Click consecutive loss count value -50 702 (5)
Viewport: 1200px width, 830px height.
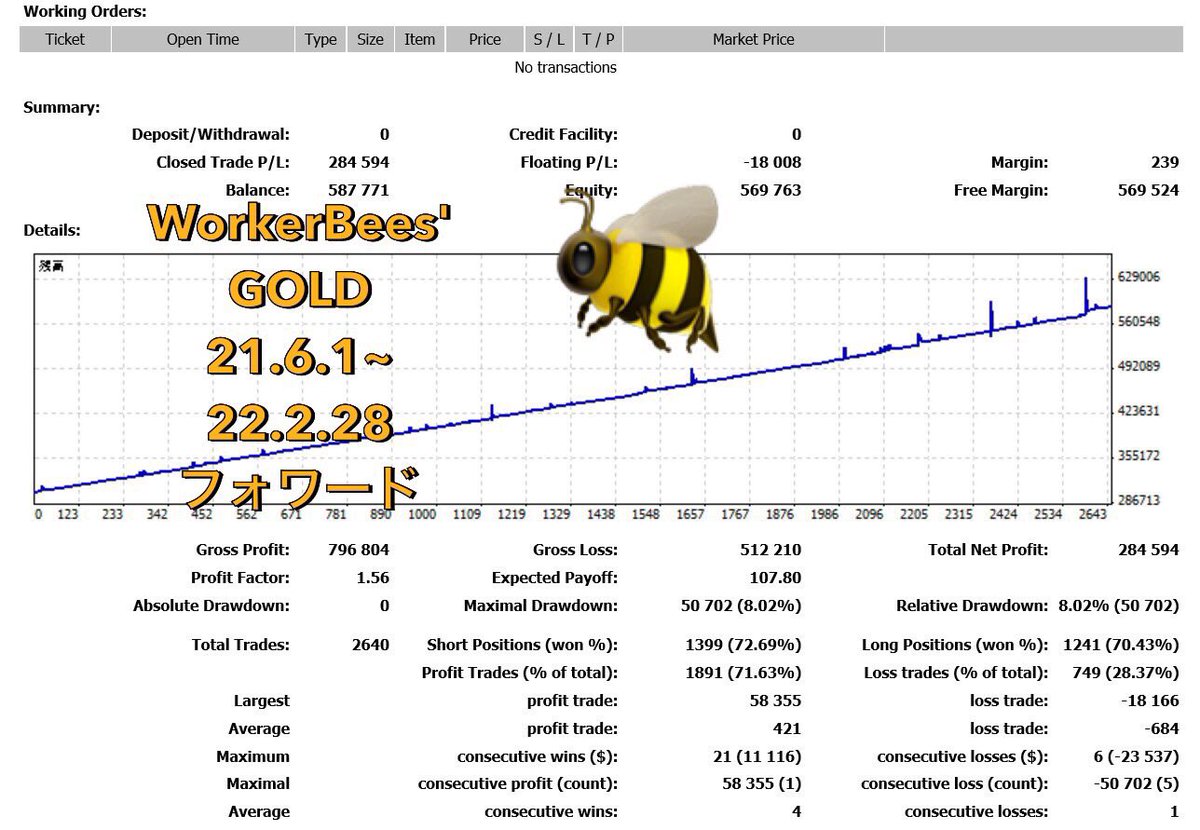pyautogui.click(x=1136, y=784)
